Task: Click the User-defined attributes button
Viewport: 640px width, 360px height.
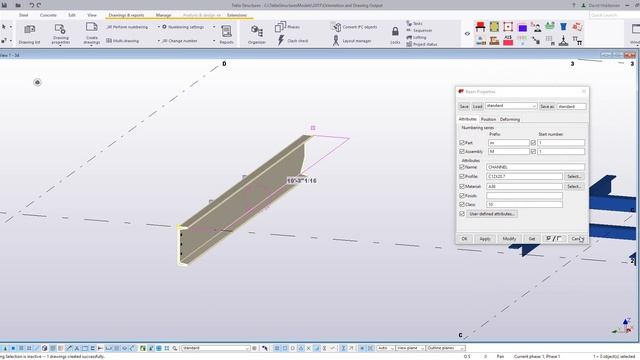Action: pyautogui.click(x=492, y=214)
